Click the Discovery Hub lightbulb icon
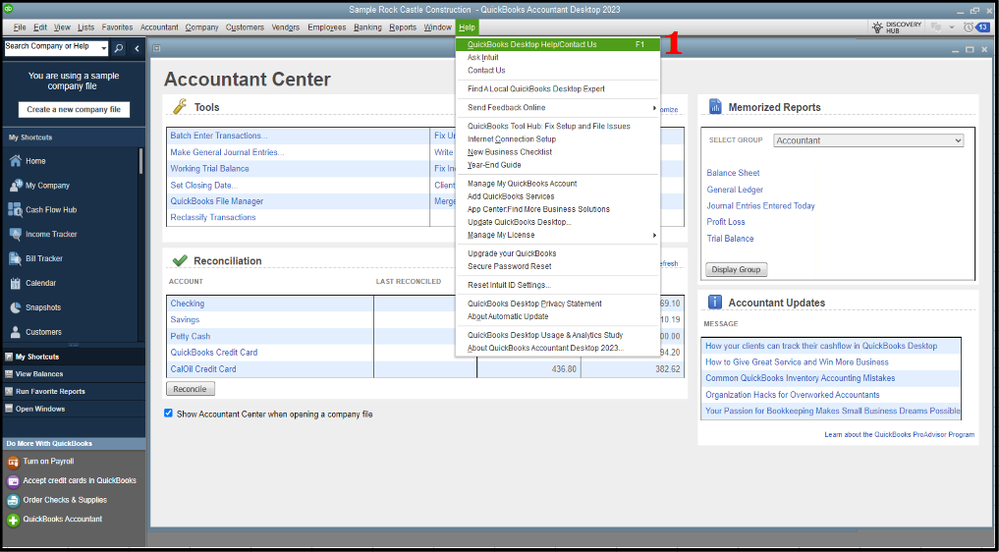 [x=877, y=27]
